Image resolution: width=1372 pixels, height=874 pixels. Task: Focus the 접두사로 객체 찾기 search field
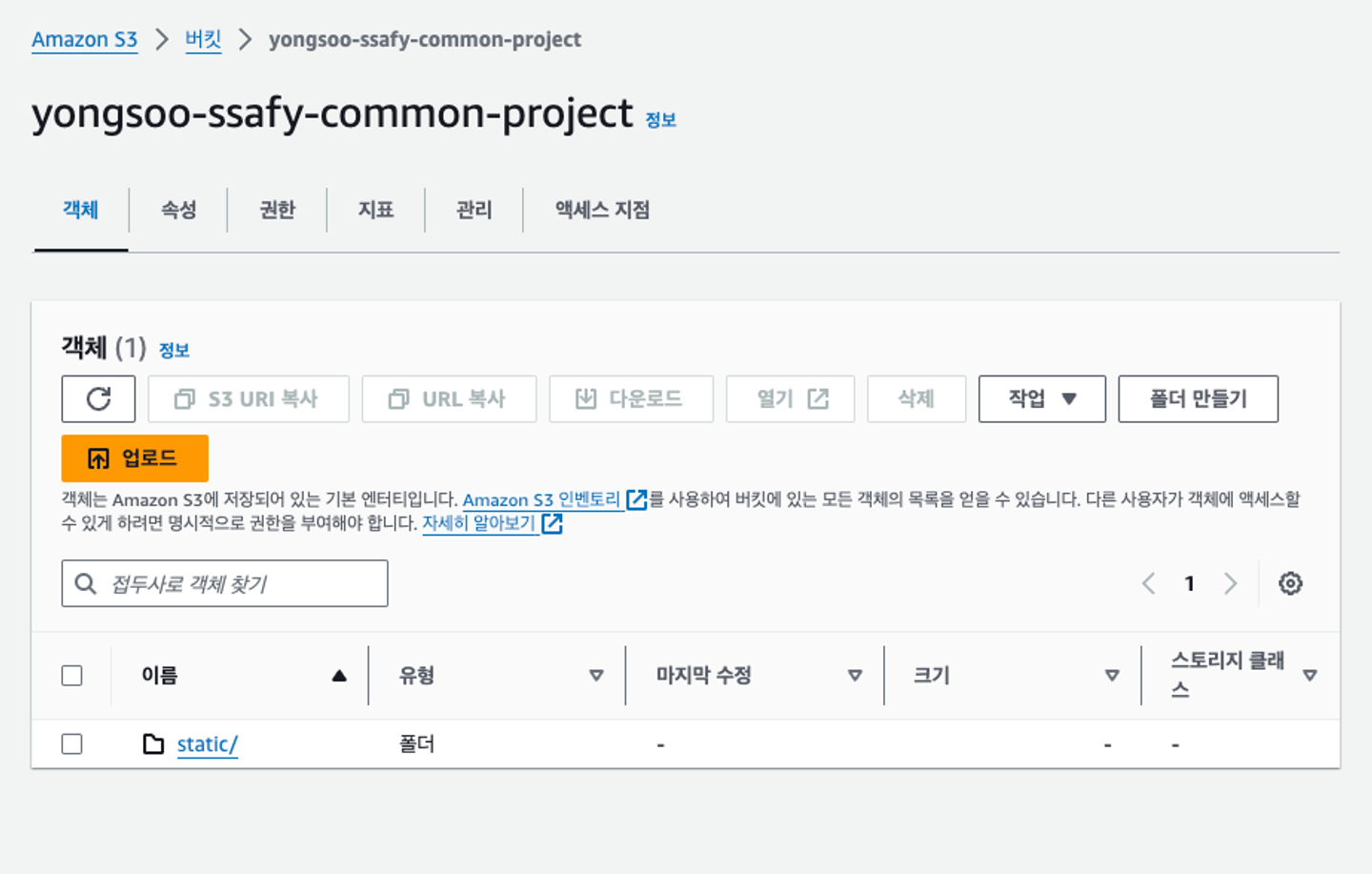[x=225, y=583]
